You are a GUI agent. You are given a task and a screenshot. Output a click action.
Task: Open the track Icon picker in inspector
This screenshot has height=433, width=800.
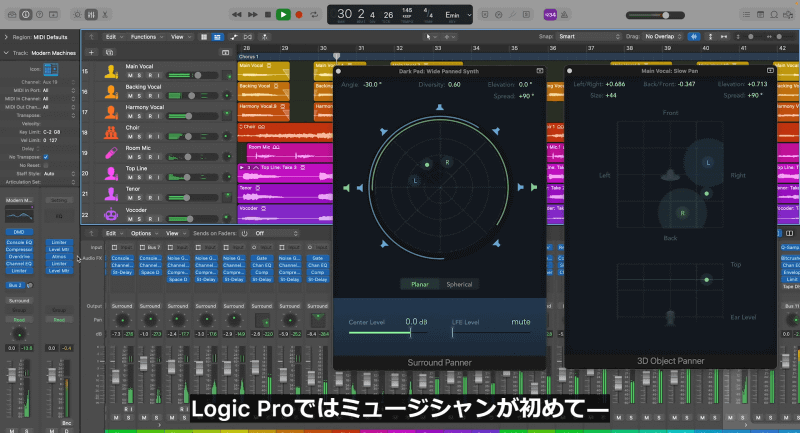click(x=51, y=69)
